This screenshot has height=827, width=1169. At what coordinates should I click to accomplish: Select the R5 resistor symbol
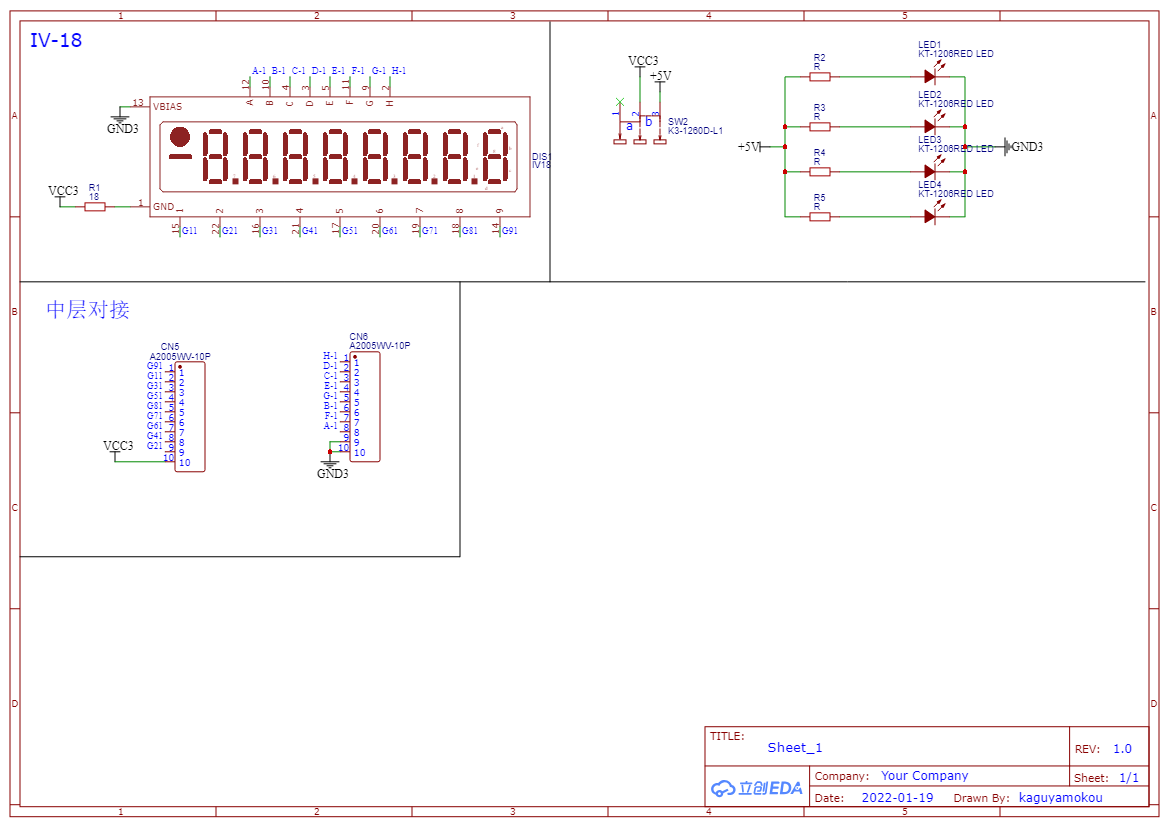coord(819,216)
